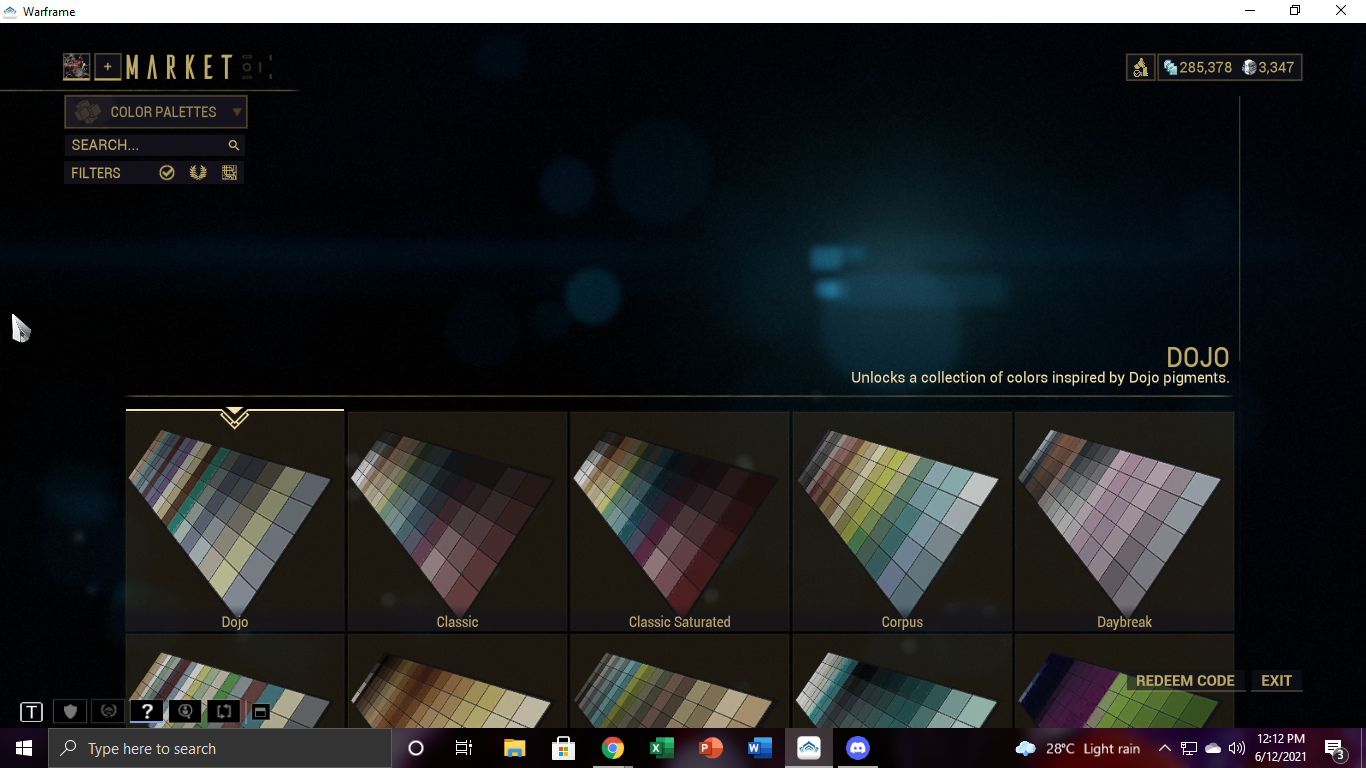Launch PowerPoint from the taskbar
Viewport: 1366px width, 768px height.
(x=711, y=748)
